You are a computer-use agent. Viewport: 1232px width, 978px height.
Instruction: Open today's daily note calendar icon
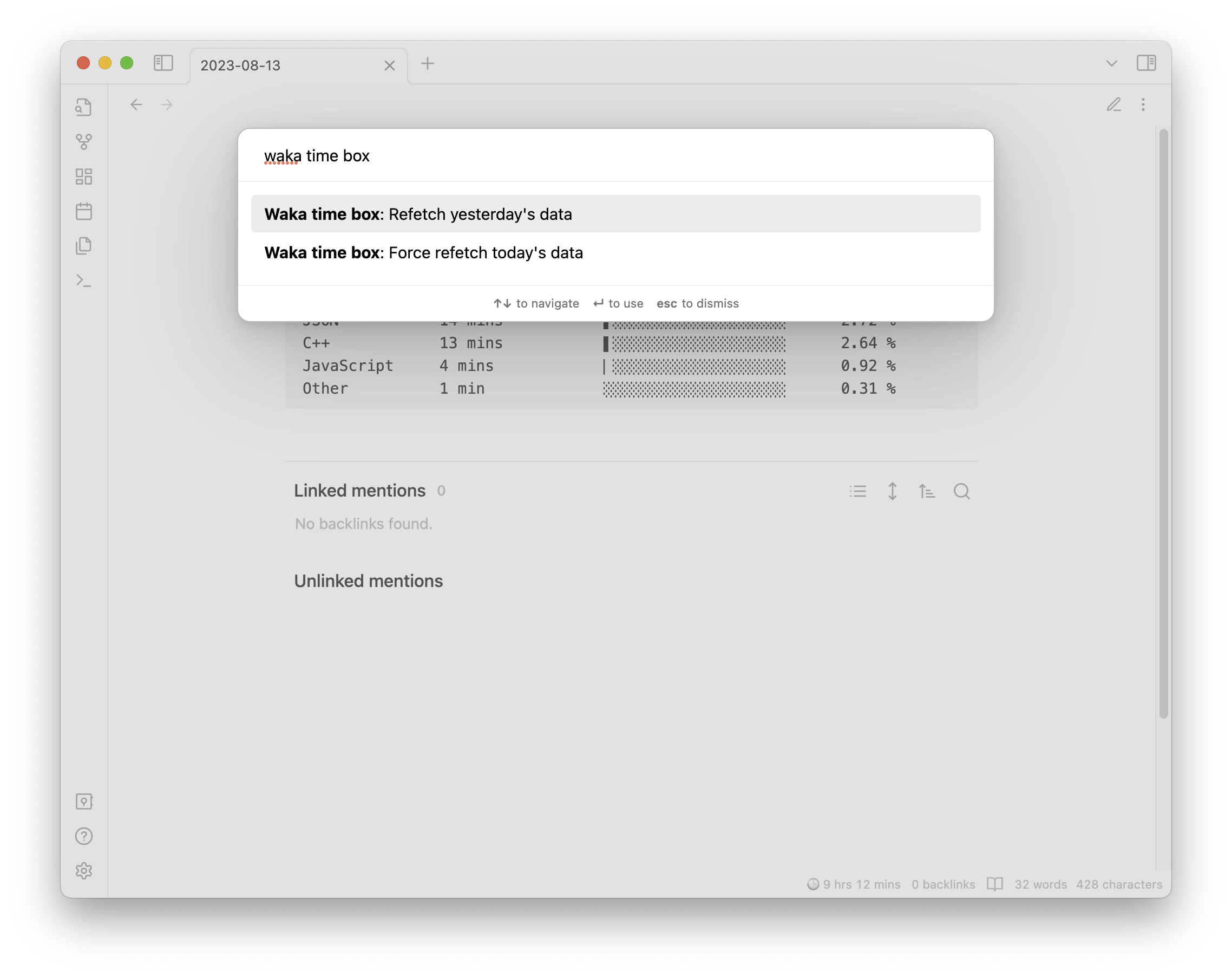click(84, 212)
